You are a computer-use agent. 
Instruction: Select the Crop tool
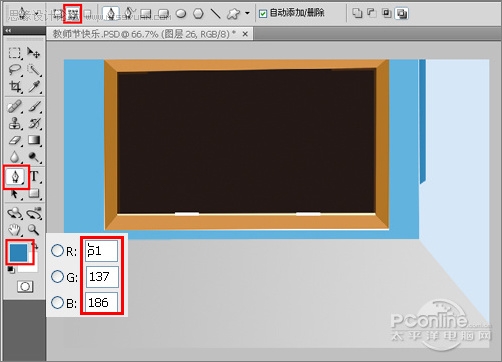pos(14,86)
